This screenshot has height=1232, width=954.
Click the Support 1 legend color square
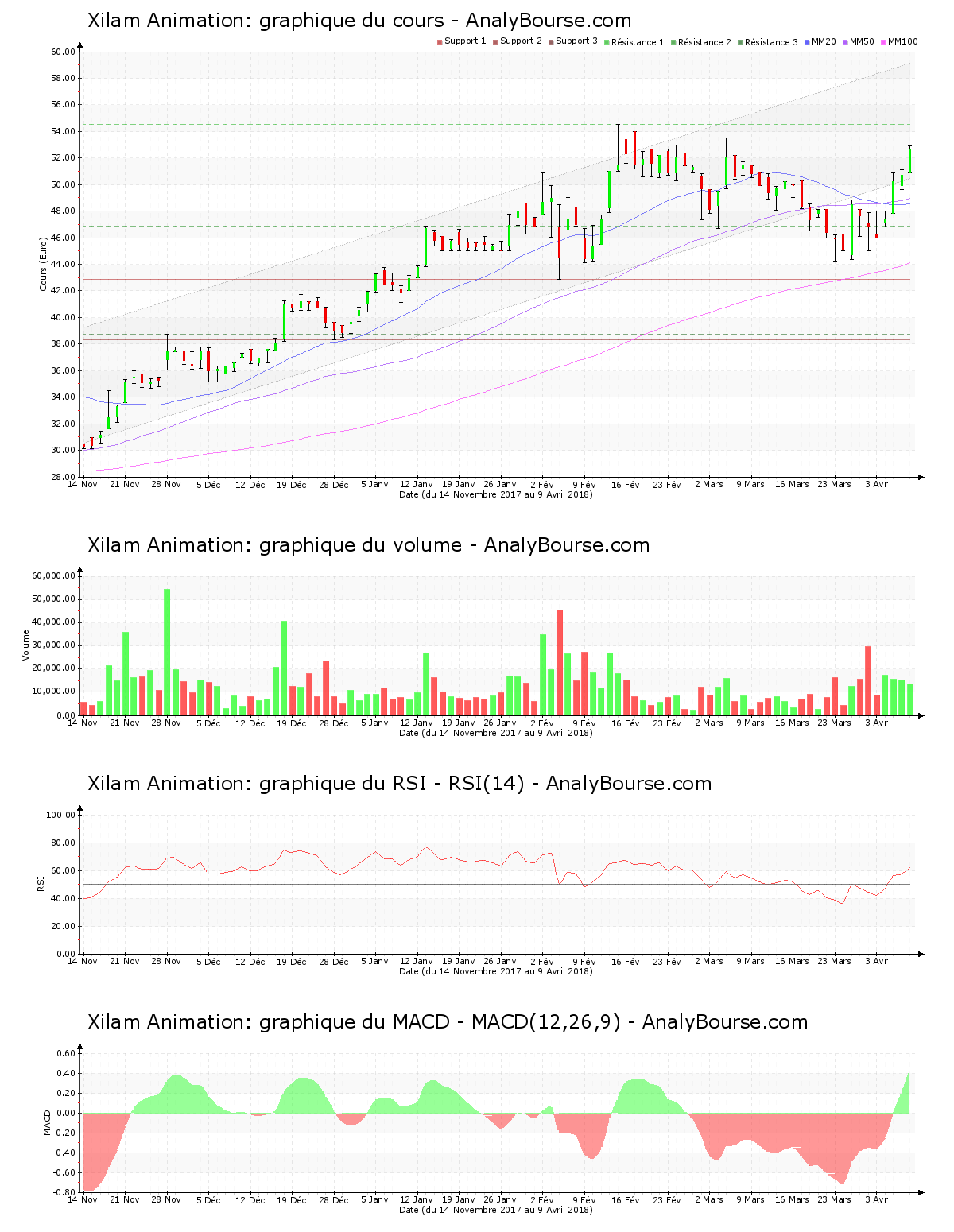[440, 41]
